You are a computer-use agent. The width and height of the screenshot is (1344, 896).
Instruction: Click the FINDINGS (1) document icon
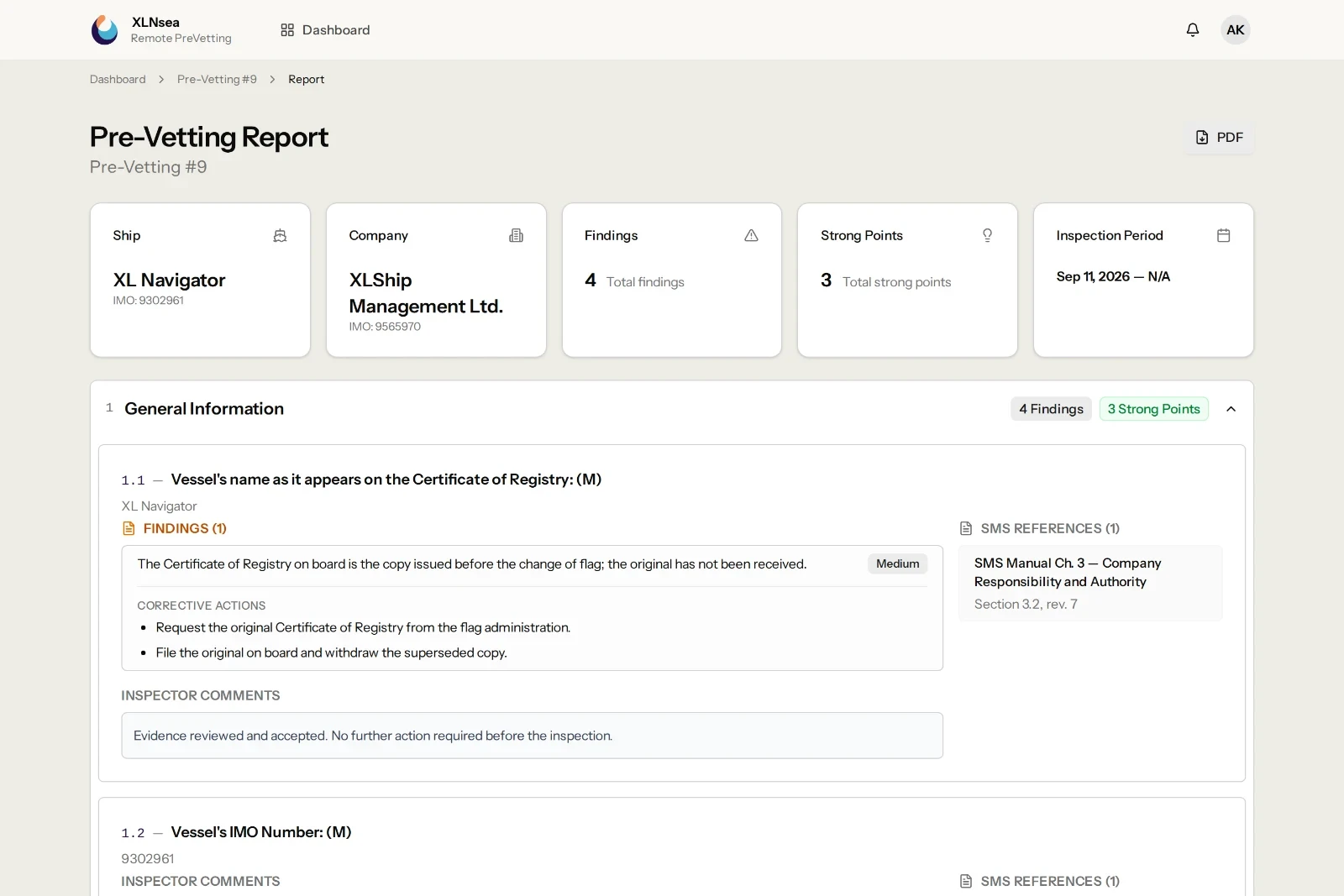click(129, 528)
